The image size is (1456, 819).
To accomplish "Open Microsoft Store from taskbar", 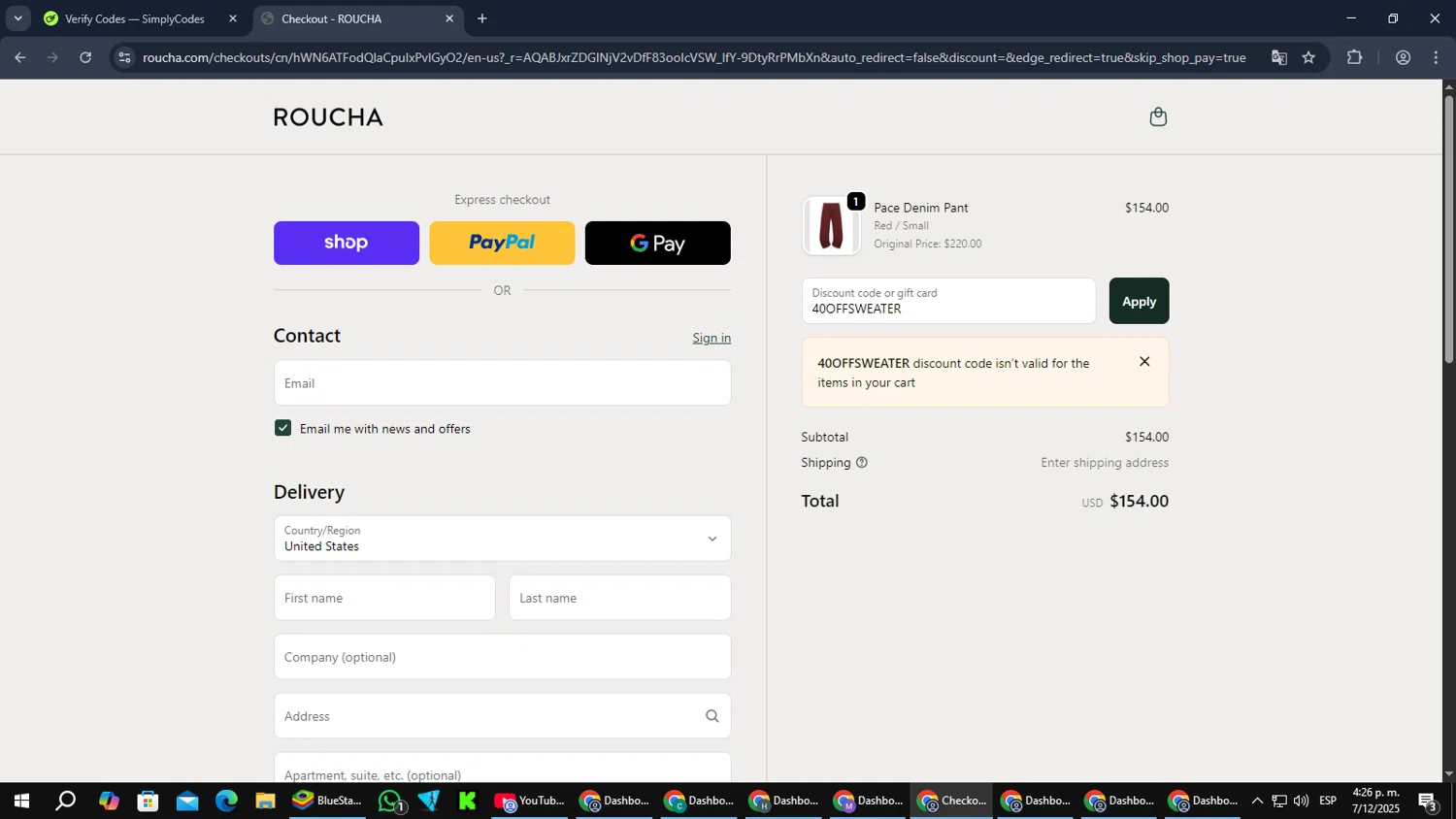I will 148,801.
